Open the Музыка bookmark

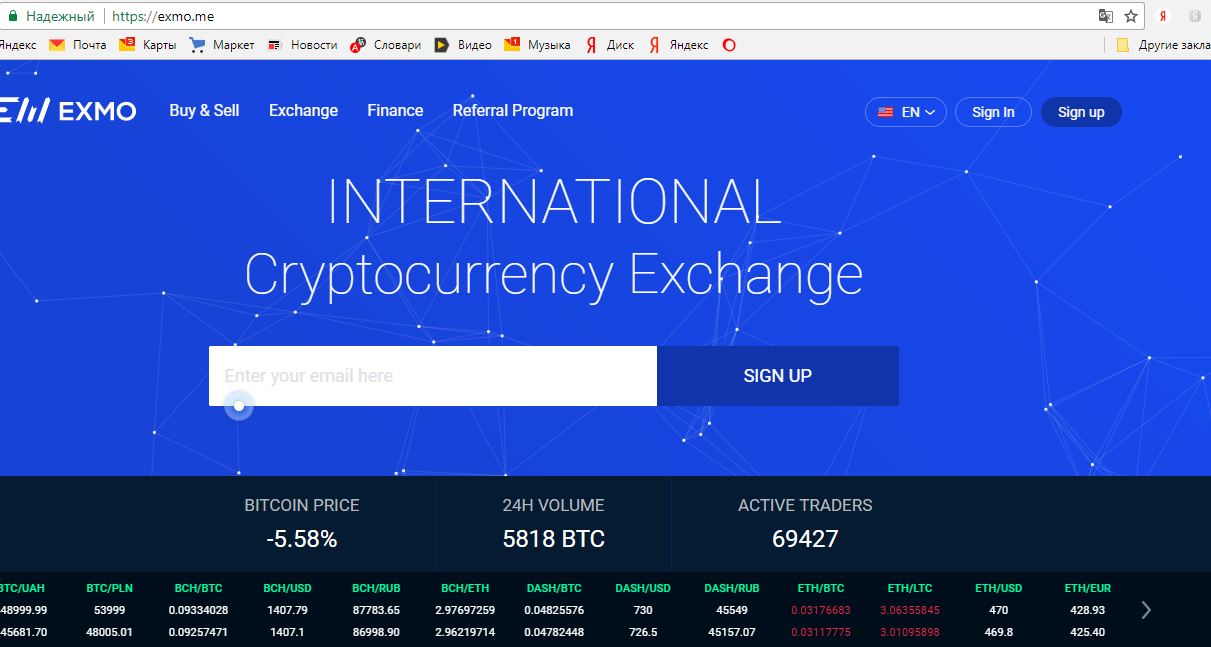[537, 45]
